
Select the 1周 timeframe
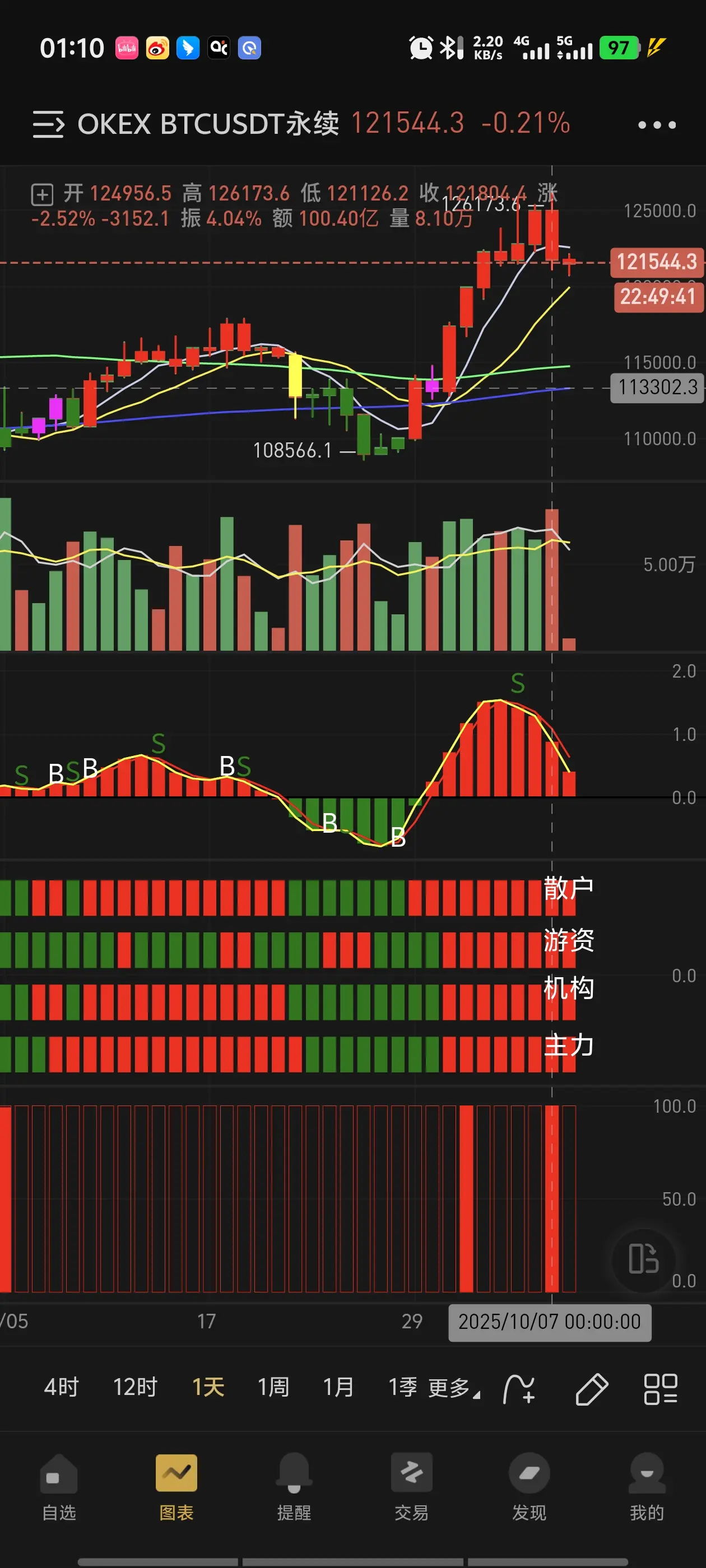[273, 1387]
